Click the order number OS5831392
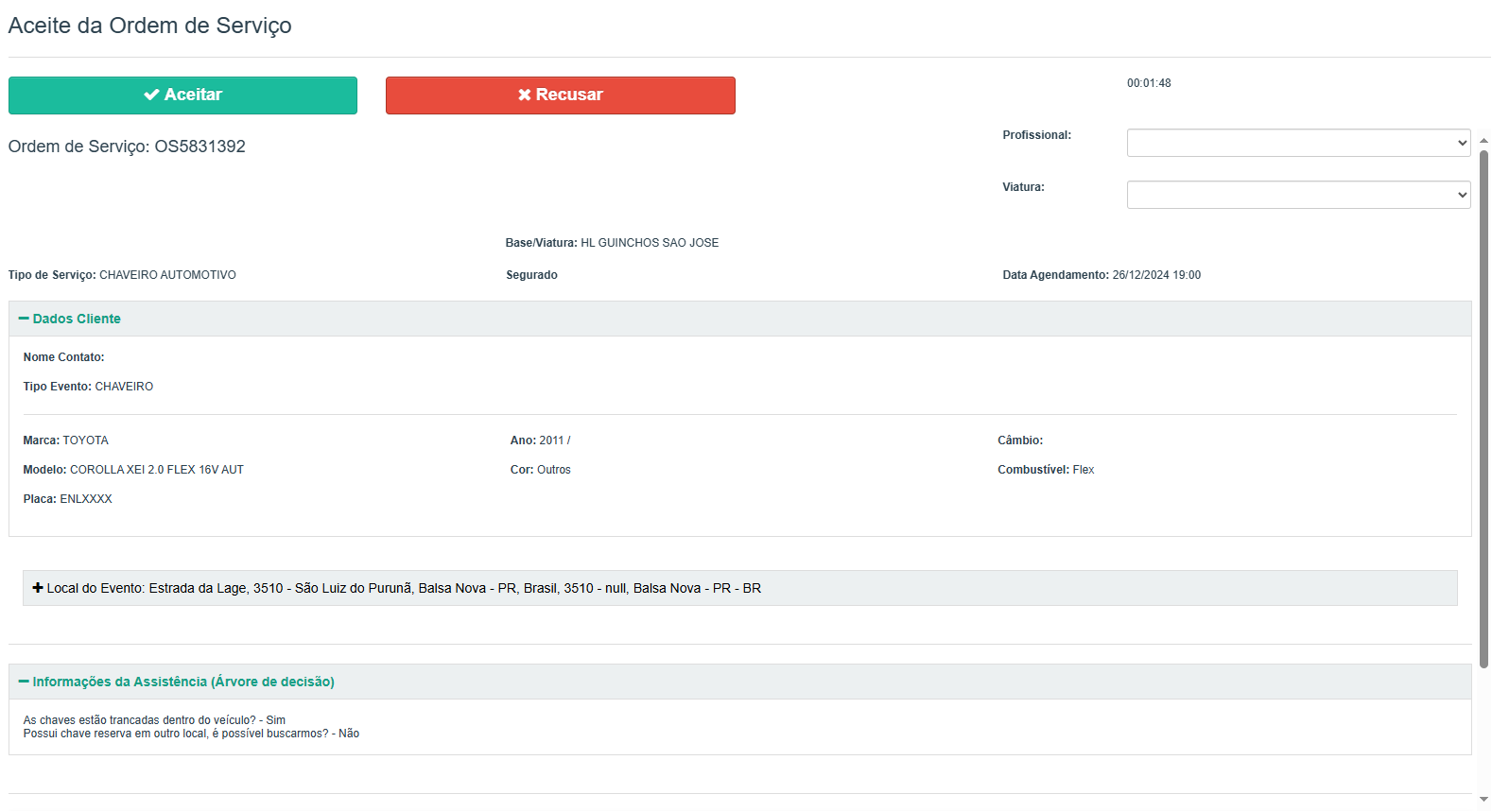The image size is (1492, 812). coord(200,147)
